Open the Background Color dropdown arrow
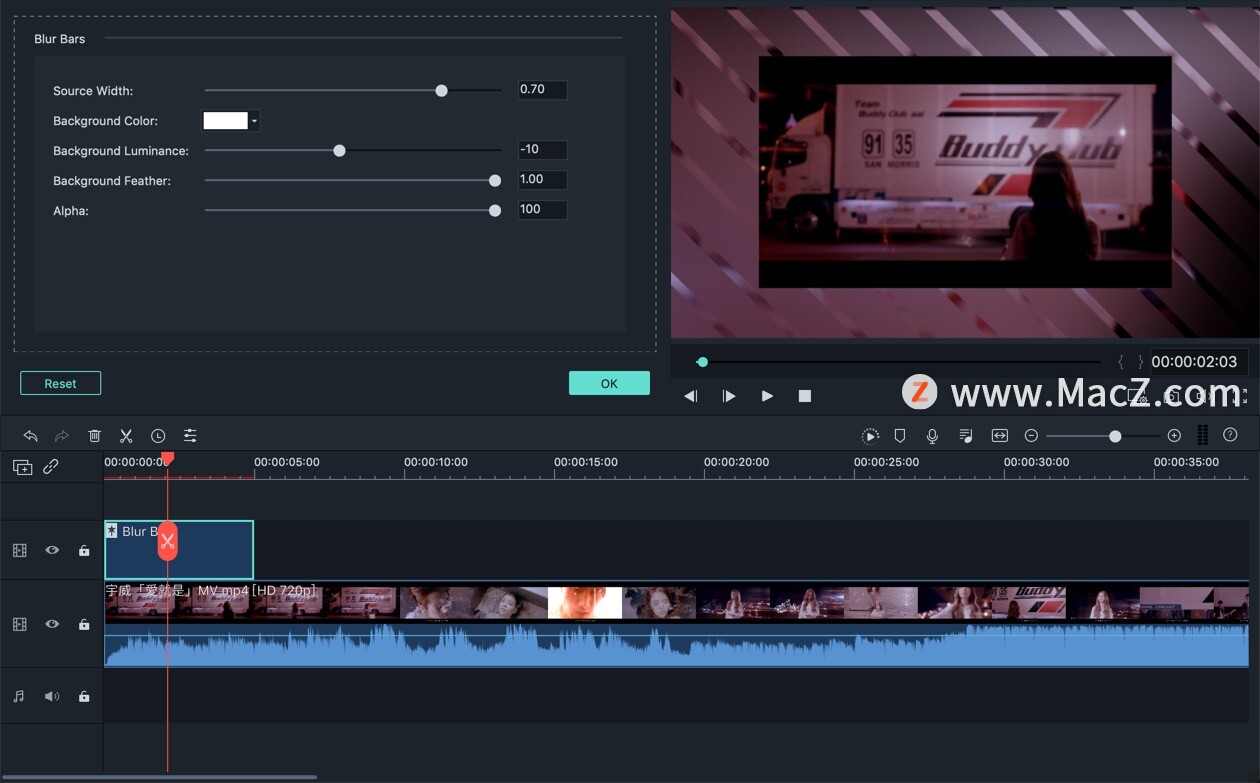 [254, 121]
